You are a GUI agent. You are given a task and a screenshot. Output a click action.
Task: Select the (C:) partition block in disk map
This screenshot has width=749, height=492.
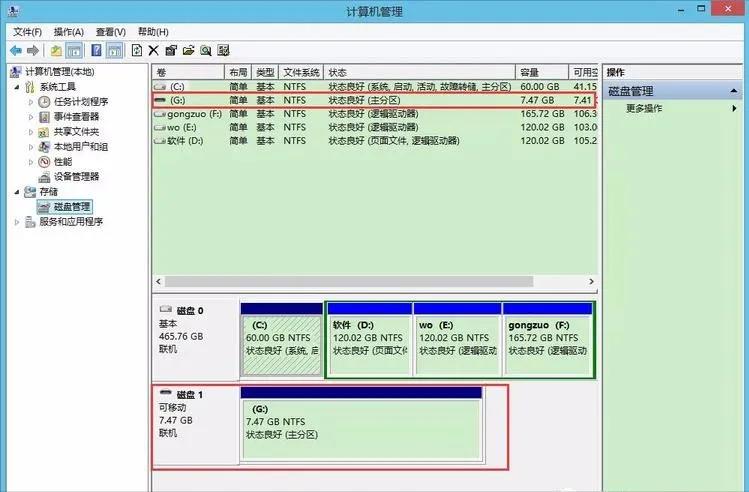point(282,340)
